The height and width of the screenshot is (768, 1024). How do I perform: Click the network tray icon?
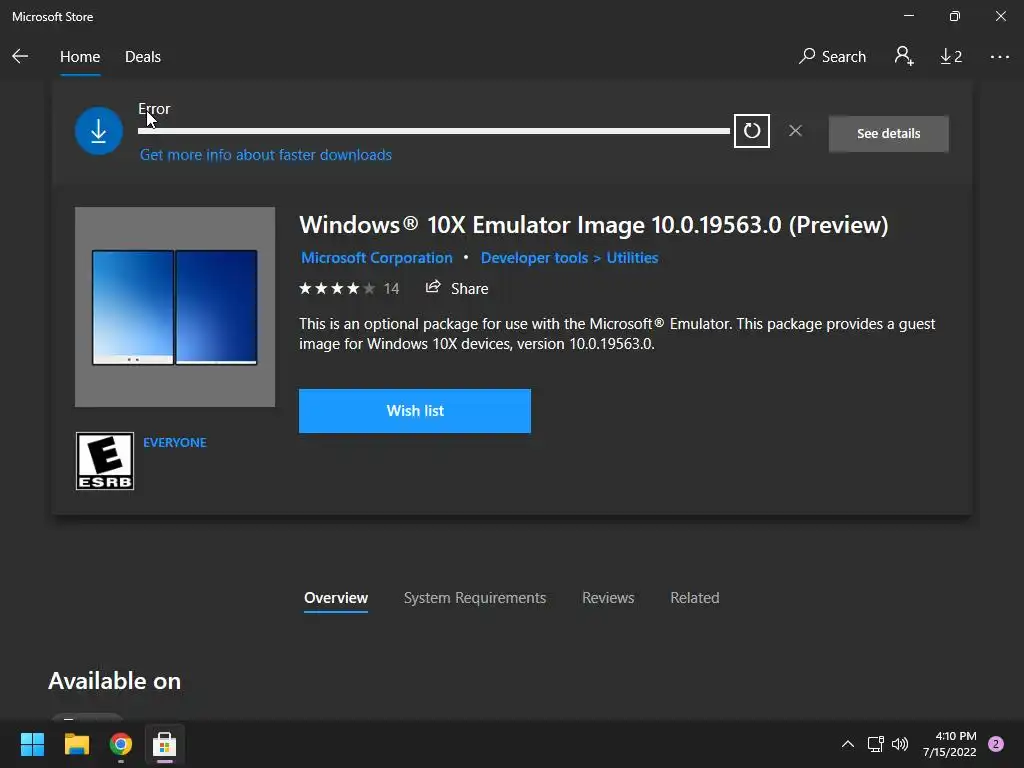pyautogui.click(x=875, y=744)
